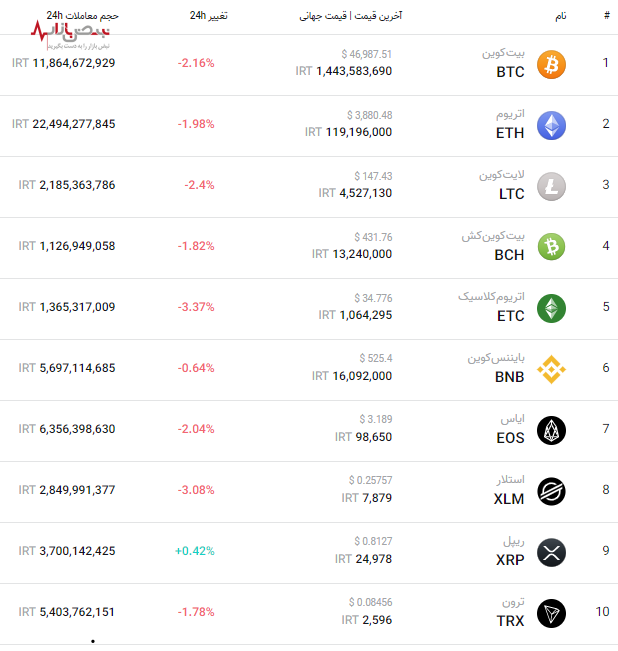
Task: Click the last price column header
Action: (350, 17)
